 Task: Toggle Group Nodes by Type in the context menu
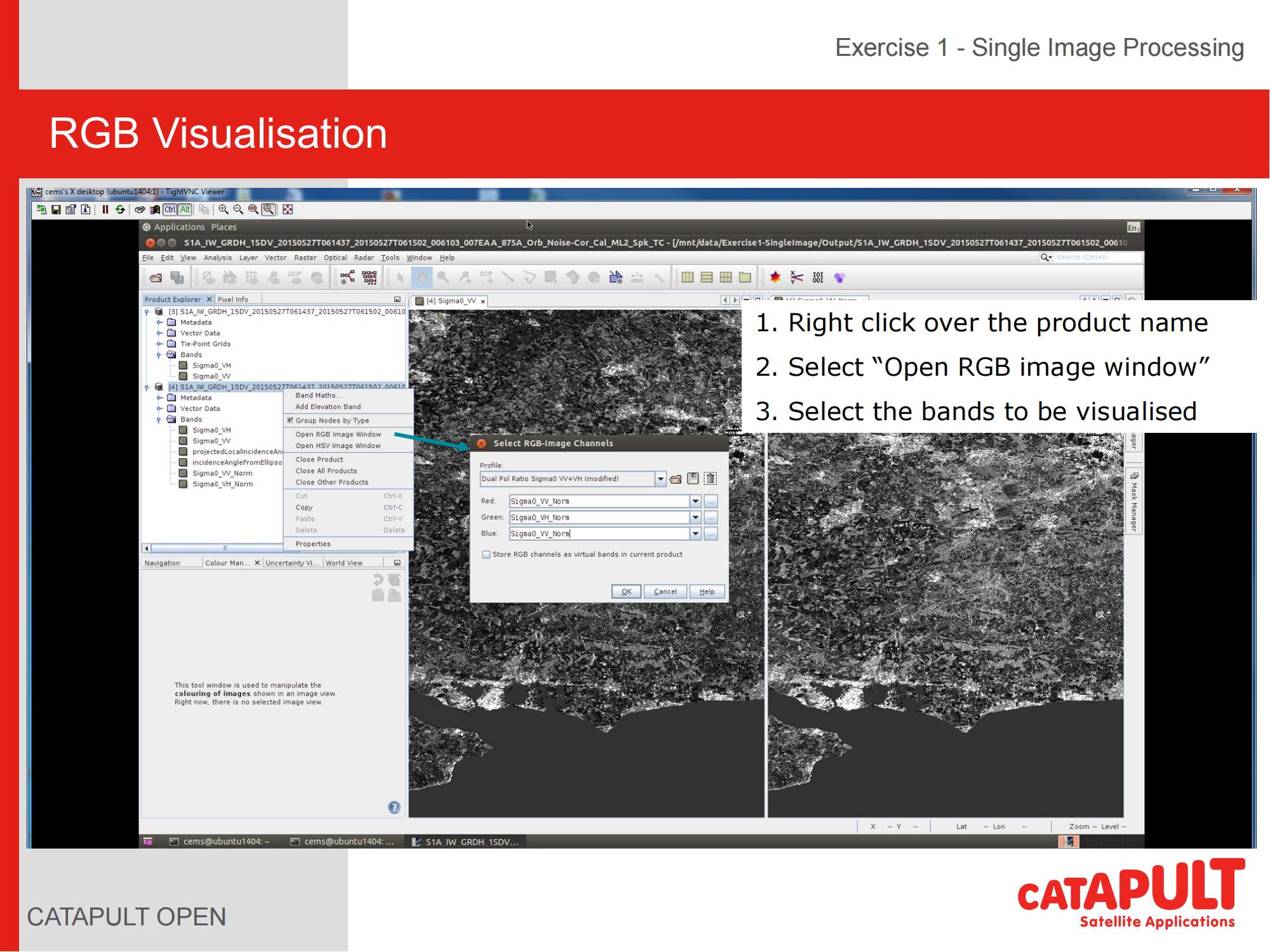[330, 420]
